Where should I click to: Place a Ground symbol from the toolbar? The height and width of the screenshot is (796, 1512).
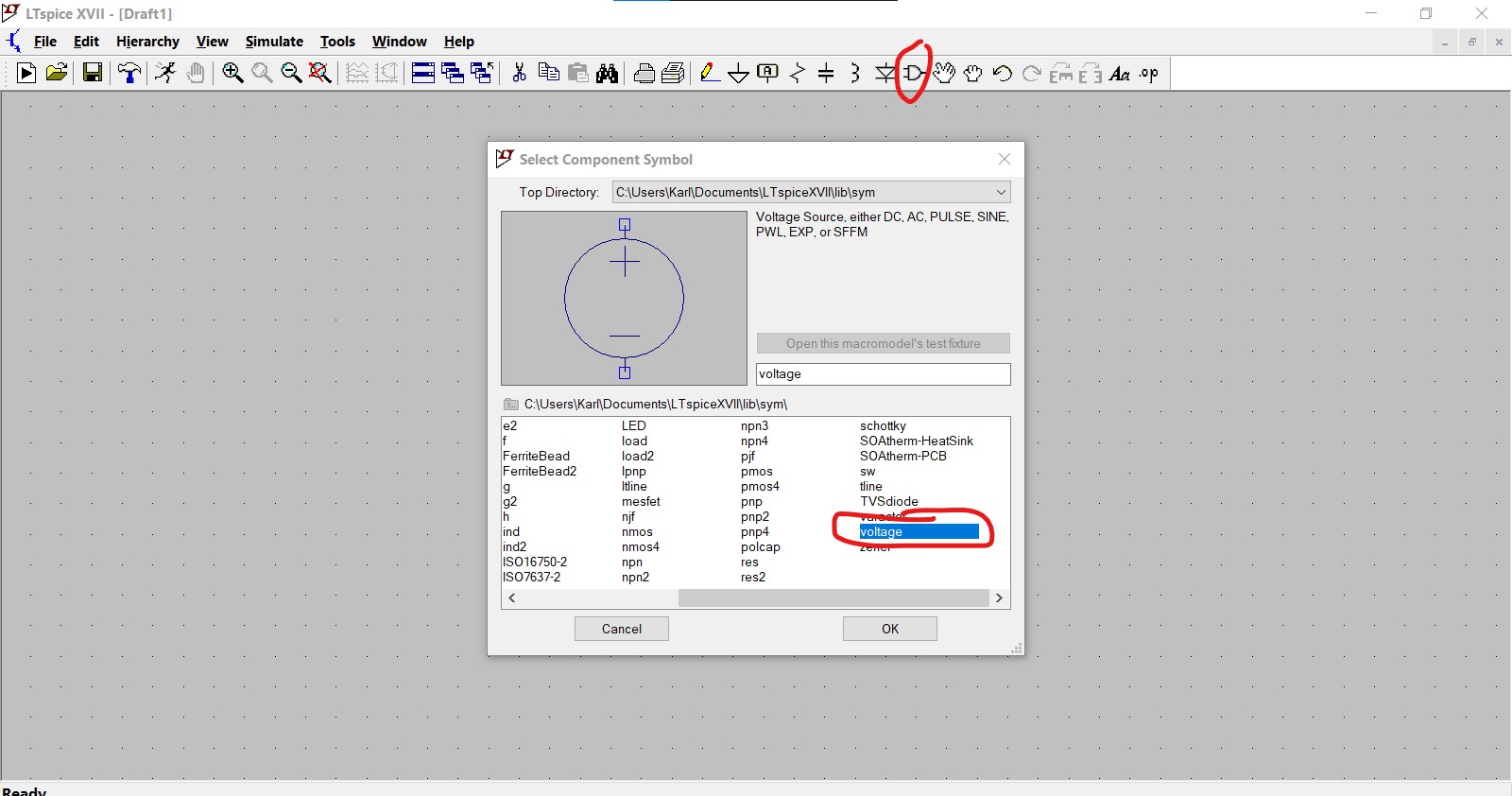739,73
